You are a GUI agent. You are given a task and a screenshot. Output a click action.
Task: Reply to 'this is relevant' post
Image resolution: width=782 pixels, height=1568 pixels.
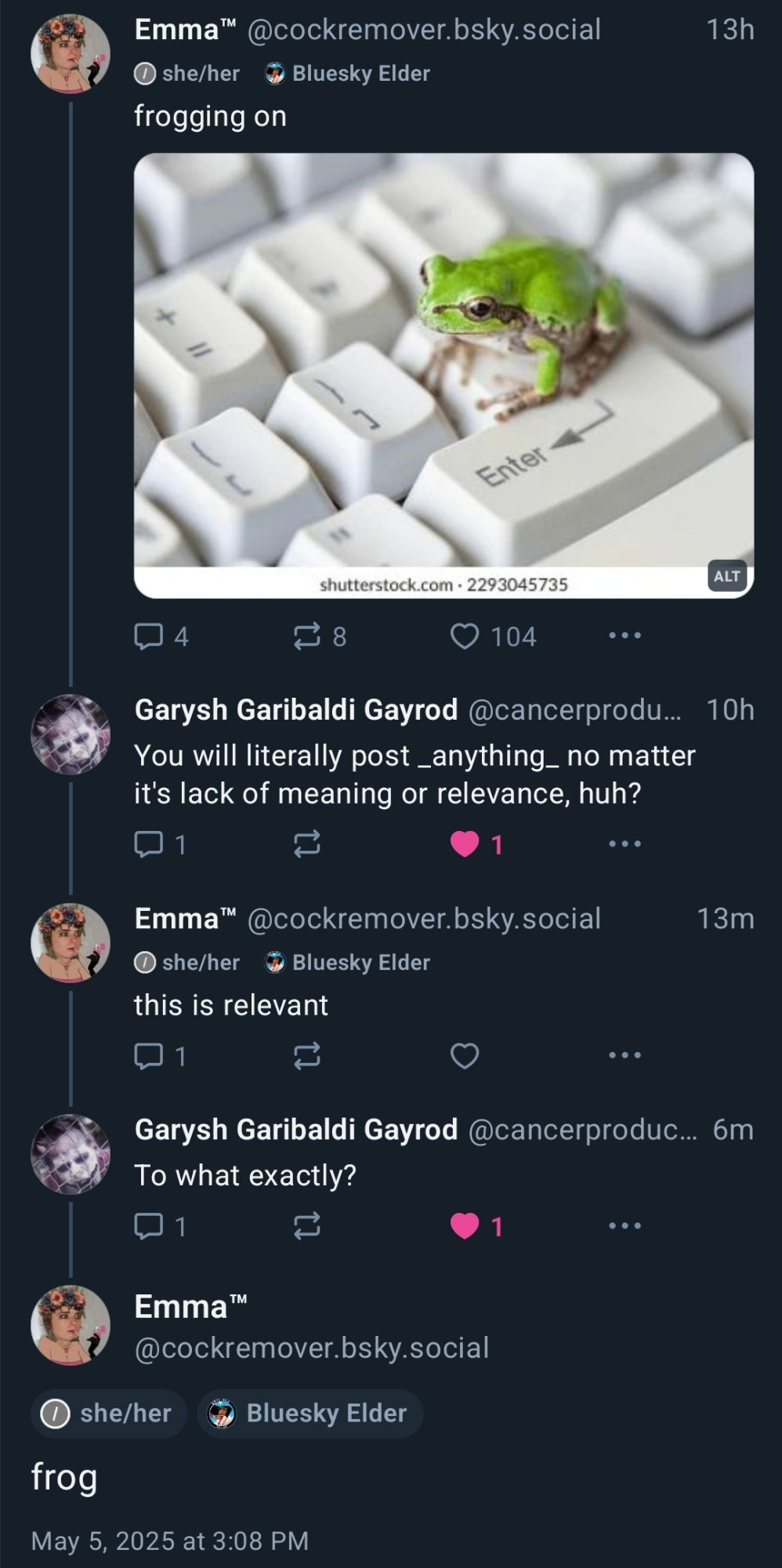(x=160, y=1056)
